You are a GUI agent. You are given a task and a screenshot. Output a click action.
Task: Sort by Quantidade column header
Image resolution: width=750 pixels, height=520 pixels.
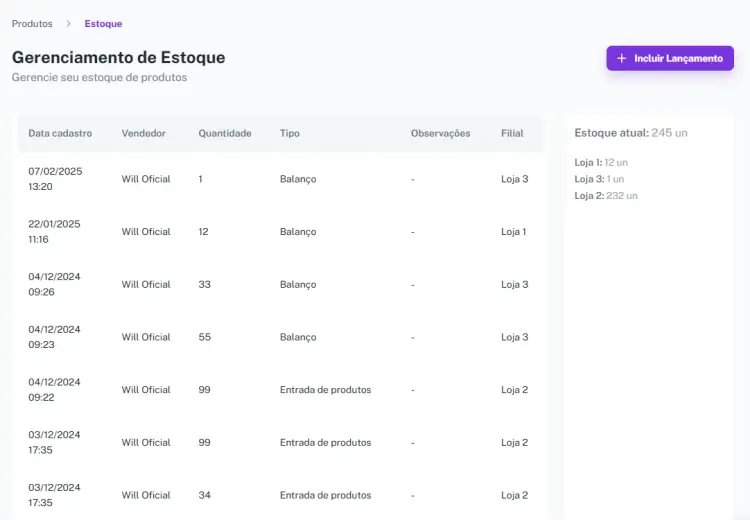(x=224, y=133)
